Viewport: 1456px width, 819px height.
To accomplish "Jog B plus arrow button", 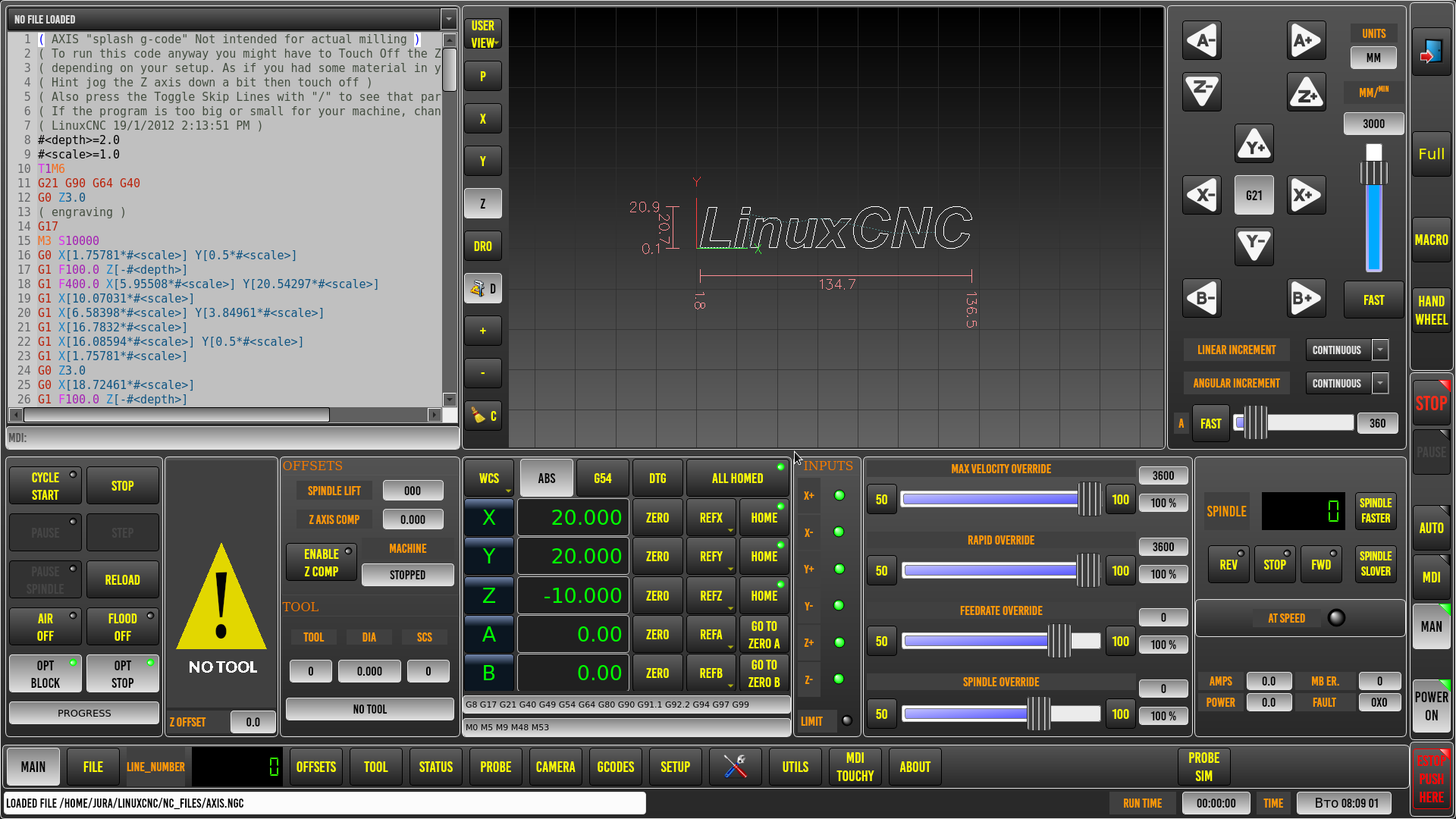I will (x=1306, y=298).
